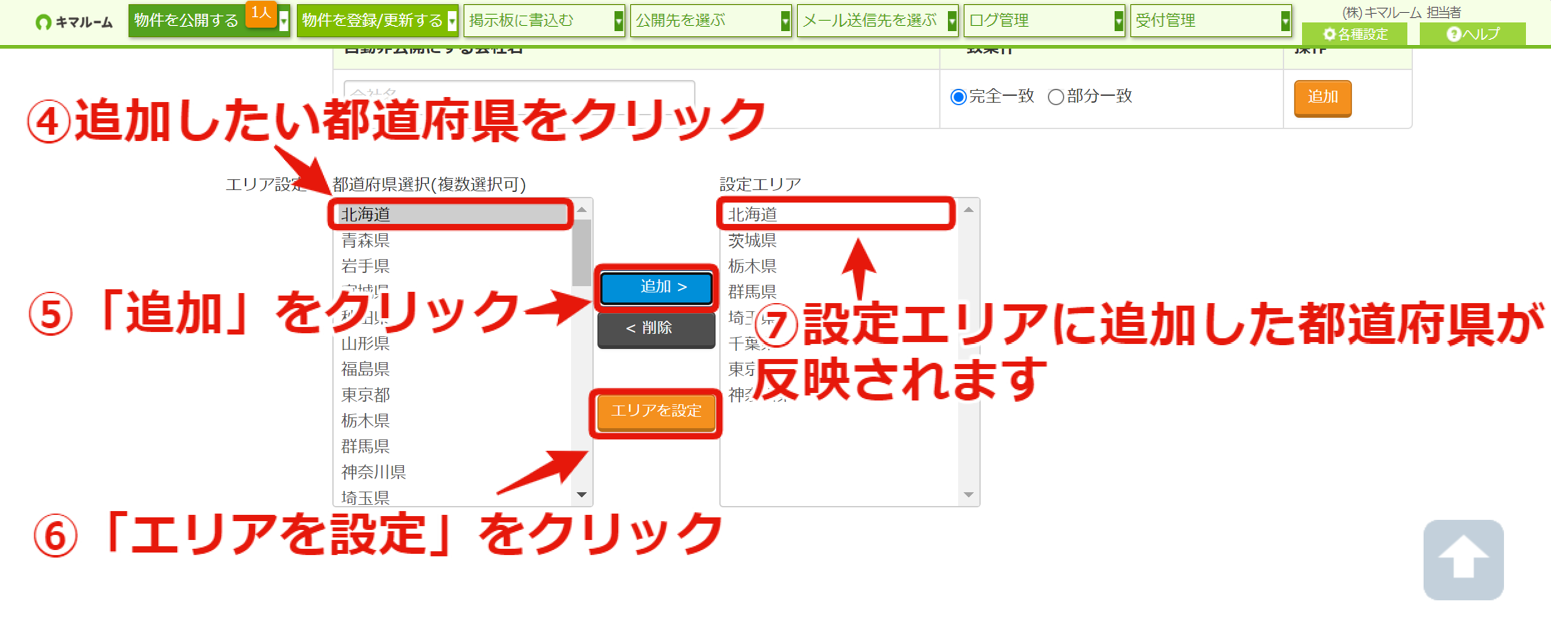
Task: Click the orange 追加 button in the table
Action: tap(1322, 98)
